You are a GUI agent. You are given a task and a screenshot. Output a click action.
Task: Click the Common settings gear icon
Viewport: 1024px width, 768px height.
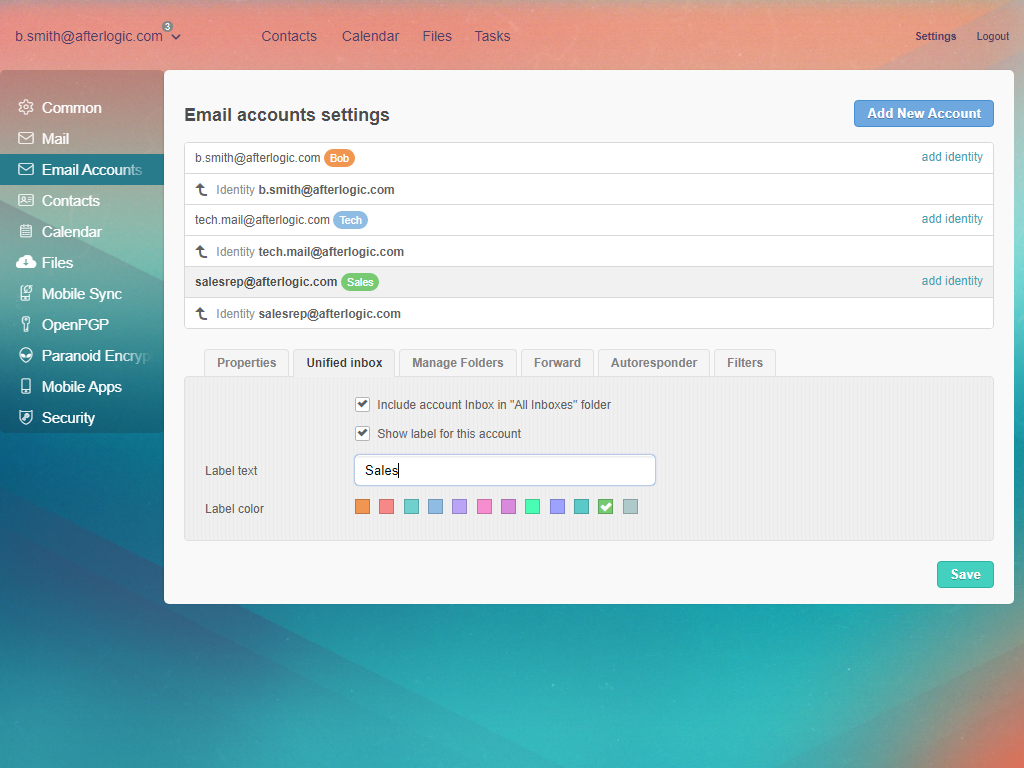26,108
